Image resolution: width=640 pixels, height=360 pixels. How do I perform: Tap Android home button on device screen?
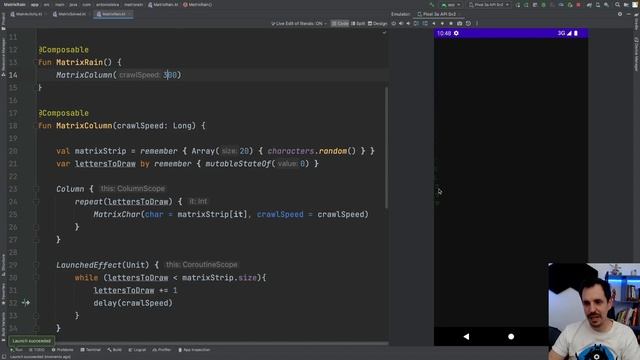click(511, 336)
